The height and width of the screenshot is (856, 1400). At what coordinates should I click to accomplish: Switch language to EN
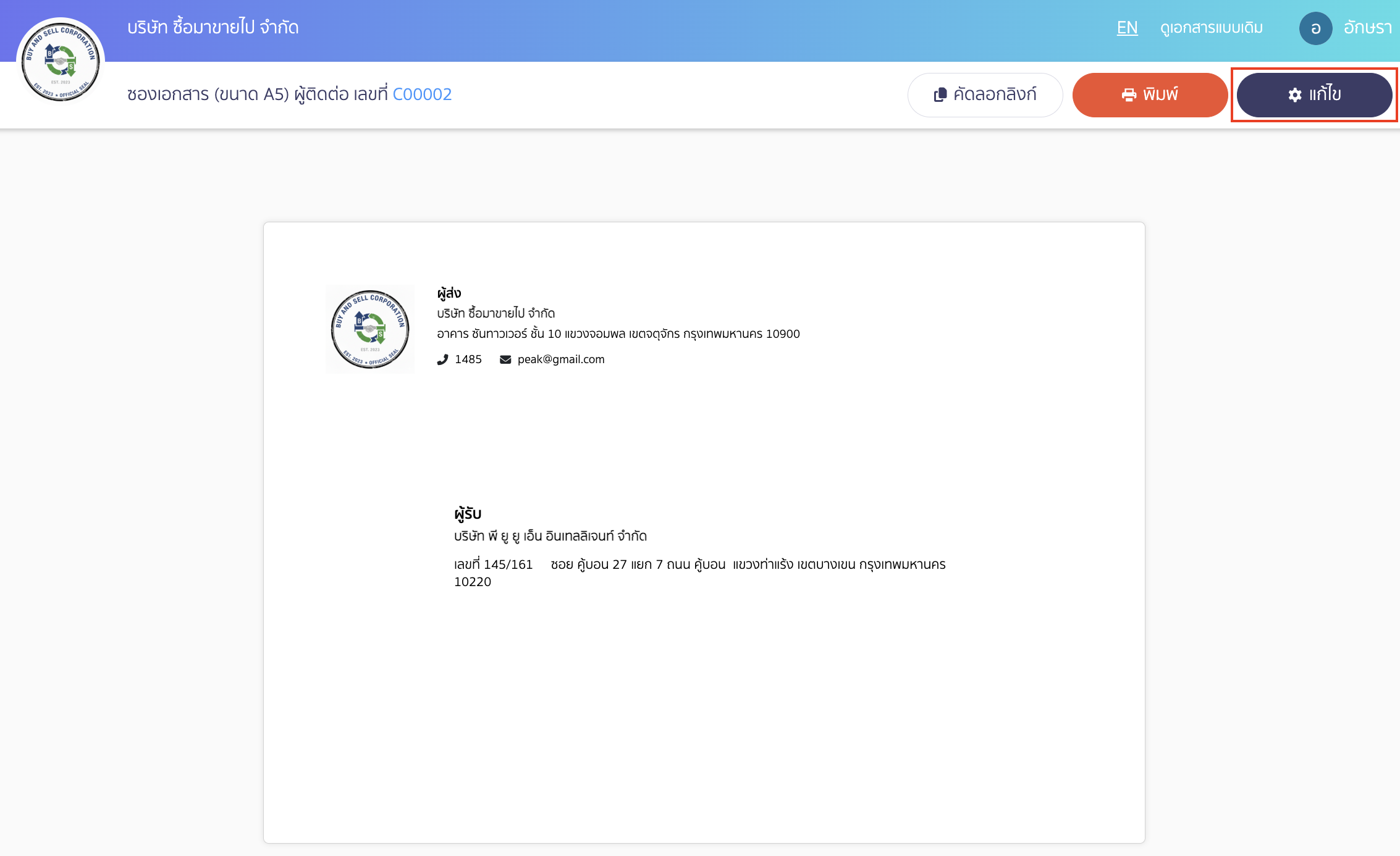tap(1127, 28)
